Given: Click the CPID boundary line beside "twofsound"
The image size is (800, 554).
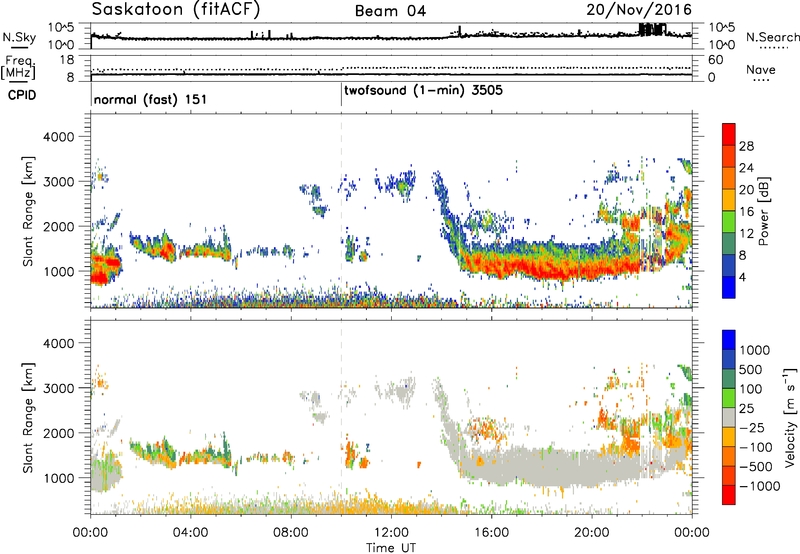Looking at the screenshot, I should click(x=341, y=94).
